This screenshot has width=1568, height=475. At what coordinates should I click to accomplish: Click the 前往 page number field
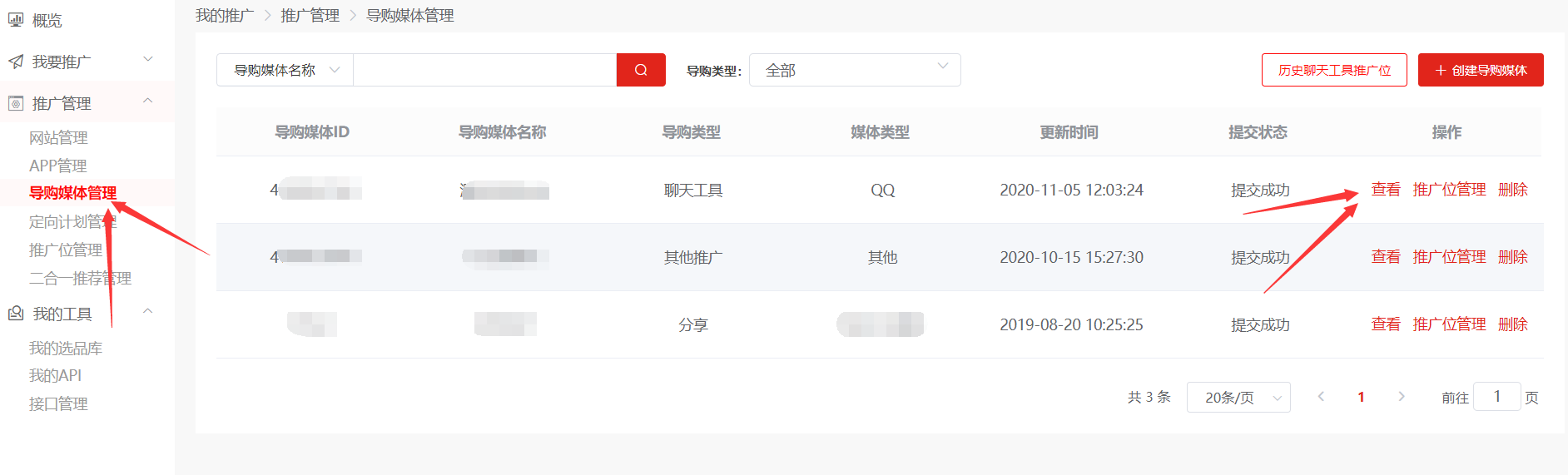(x=1496, y=397)
